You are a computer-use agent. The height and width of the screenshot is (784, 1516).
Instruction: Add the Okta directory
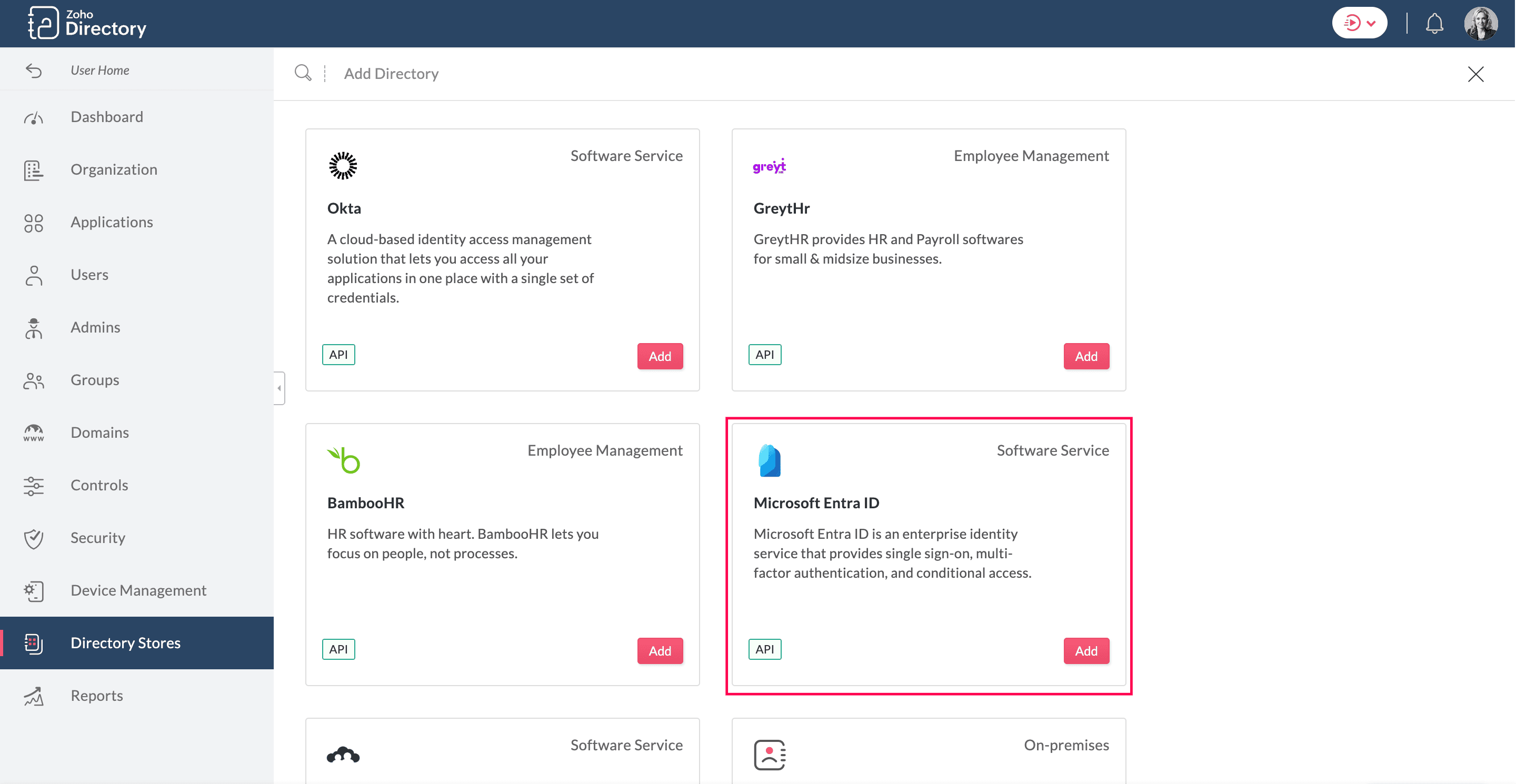tap(659, 356)
